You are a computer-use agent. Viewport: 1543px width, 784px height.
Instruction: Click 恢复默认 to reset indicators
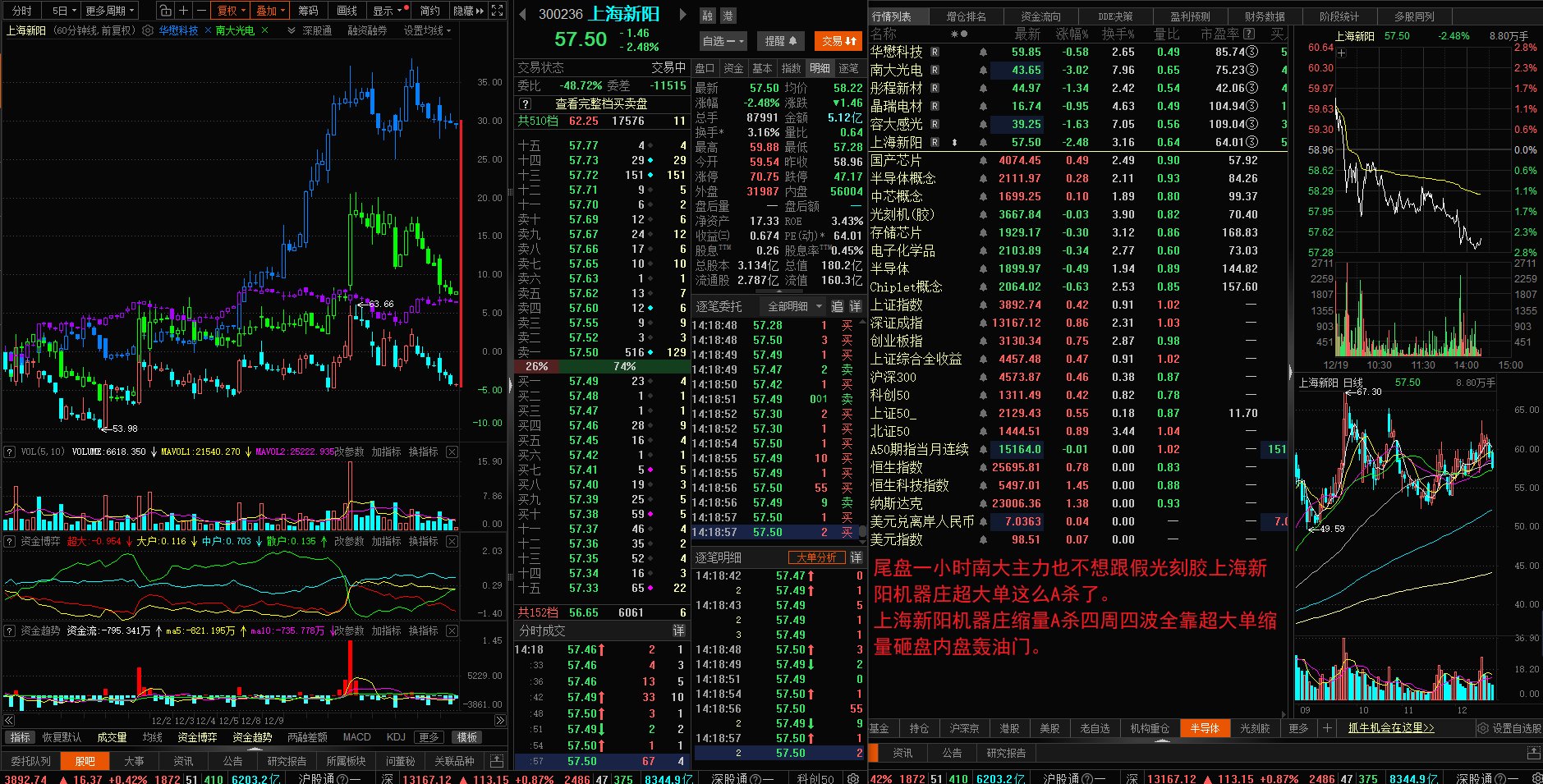(x=62, y=737)
